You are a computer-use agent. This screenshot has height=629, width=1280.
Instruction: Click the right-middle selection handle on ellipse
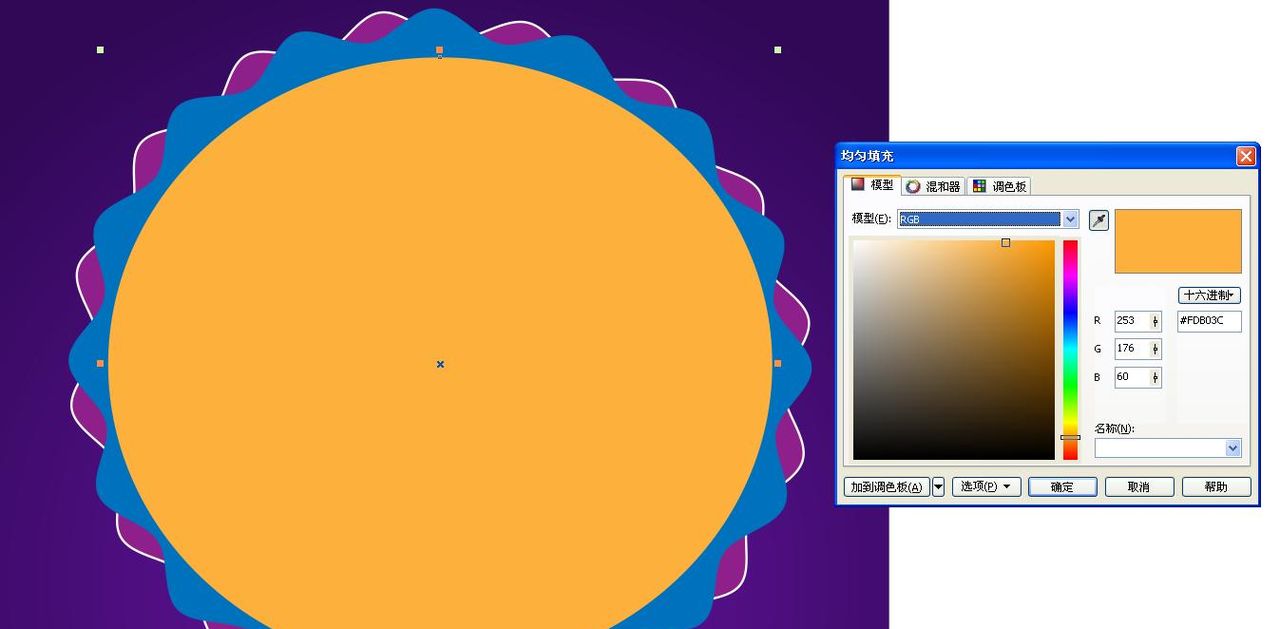778,364
